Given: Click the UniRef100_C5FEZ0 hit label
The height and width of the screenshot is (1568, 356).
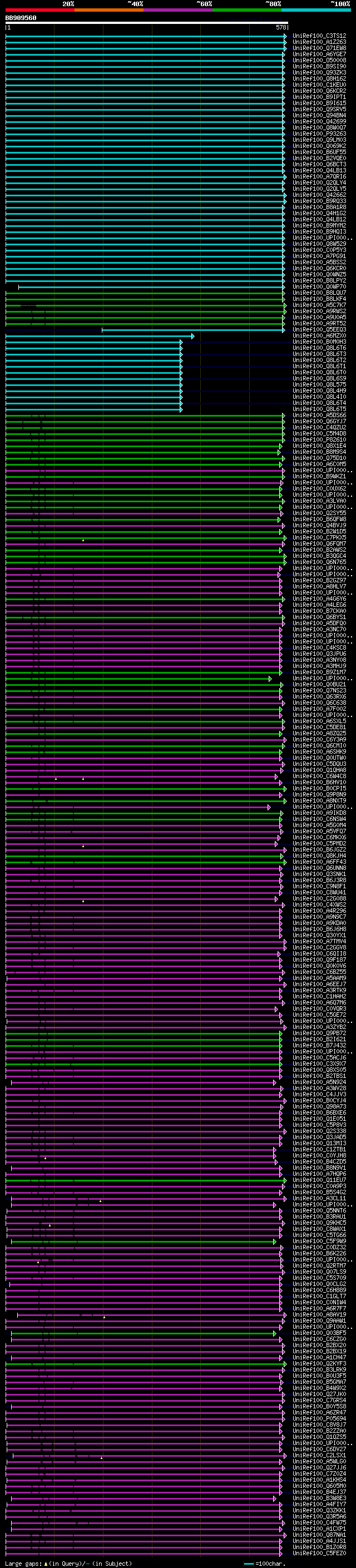Looking at the screenshot, I should [x=319, y=1553].
